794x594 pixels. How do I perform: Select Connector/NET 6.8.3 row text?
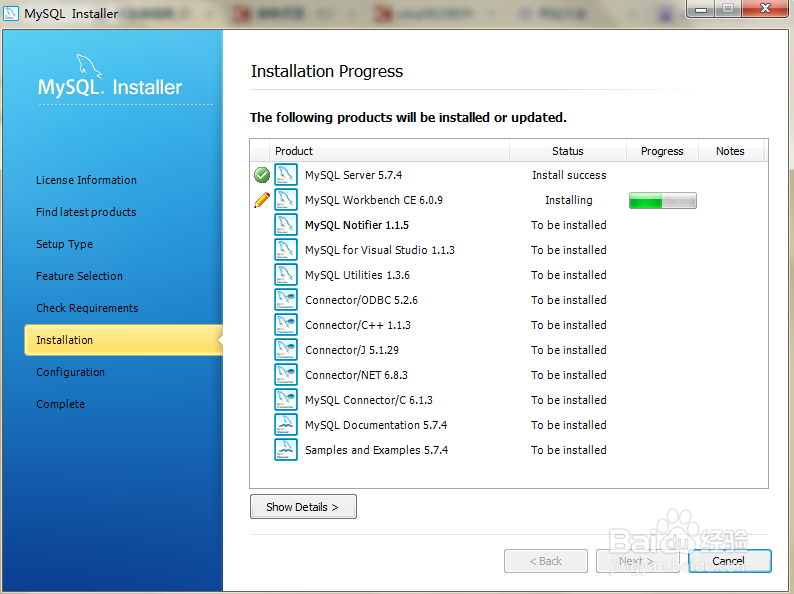coord(356,375)
